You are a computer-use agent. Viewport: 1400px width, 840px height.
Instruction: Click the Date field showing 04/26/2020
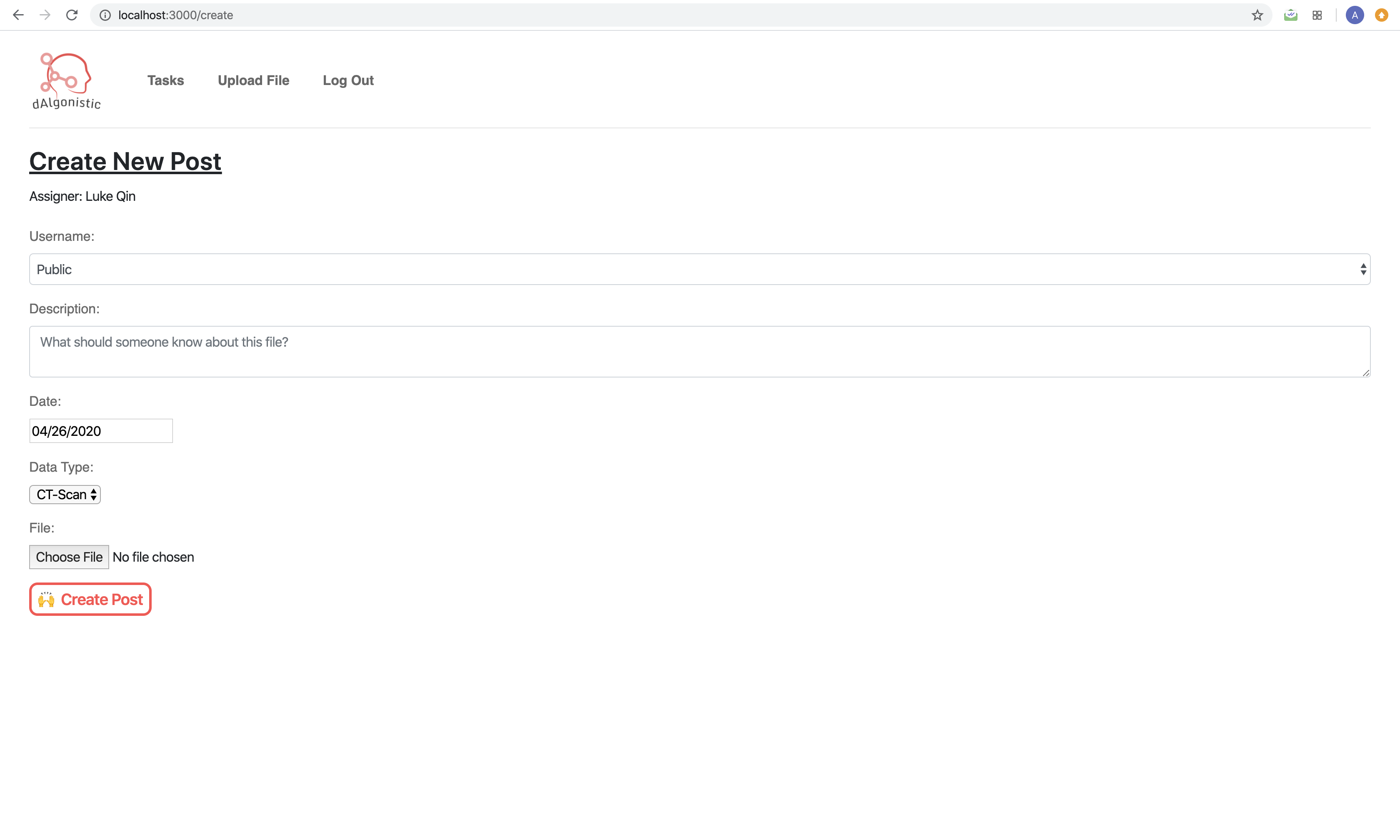coord(101,431)
